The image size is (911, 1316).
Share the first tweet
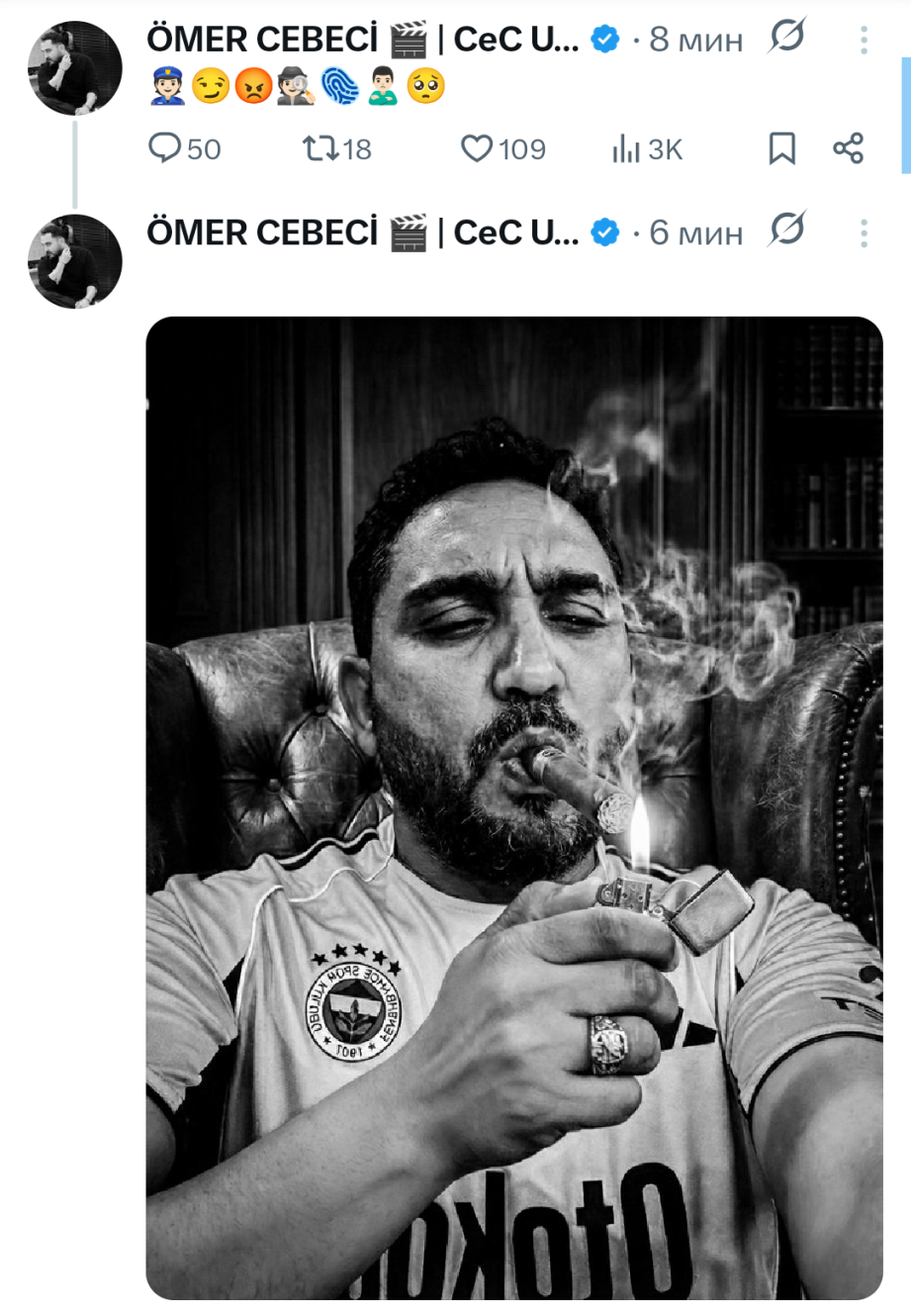pos(848,149)
